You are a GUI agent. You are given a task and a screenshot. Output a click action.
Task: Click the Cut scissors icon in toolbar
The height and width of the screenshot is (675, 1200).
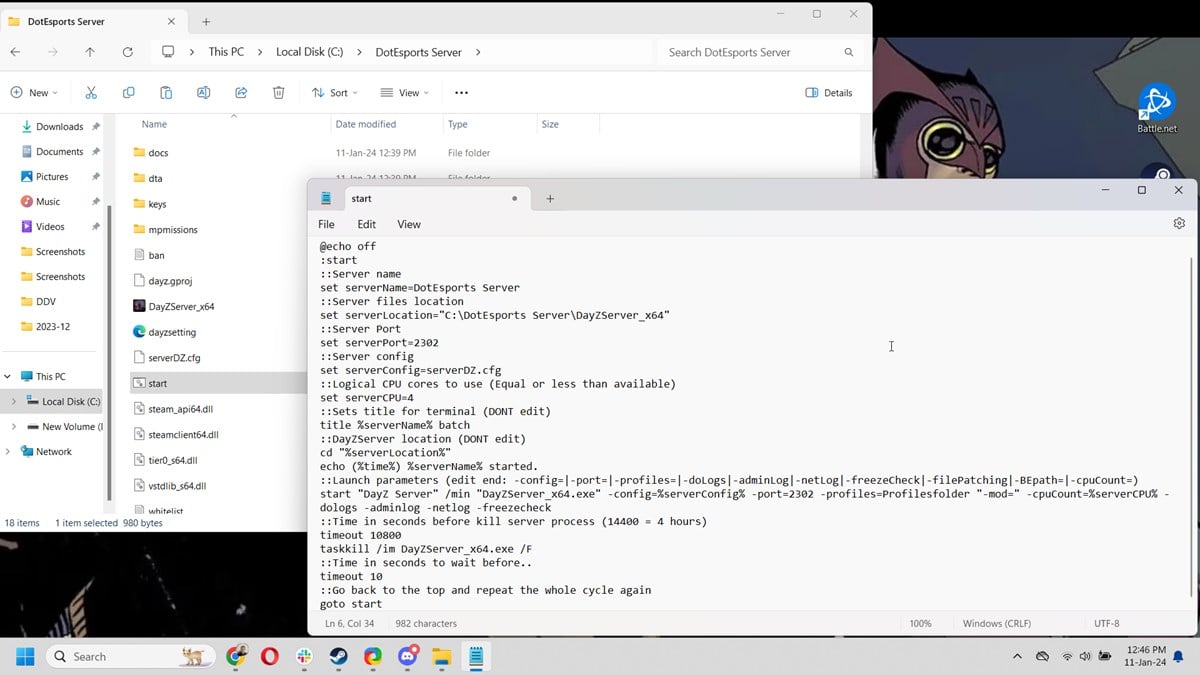[91, 93]
